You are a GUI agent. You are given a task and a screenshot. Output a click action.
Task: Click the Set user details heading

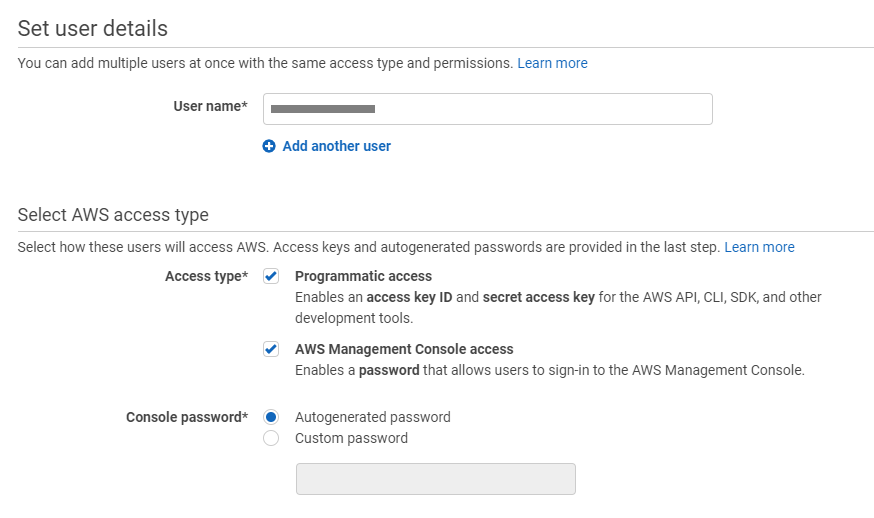[x=93, y=28]
